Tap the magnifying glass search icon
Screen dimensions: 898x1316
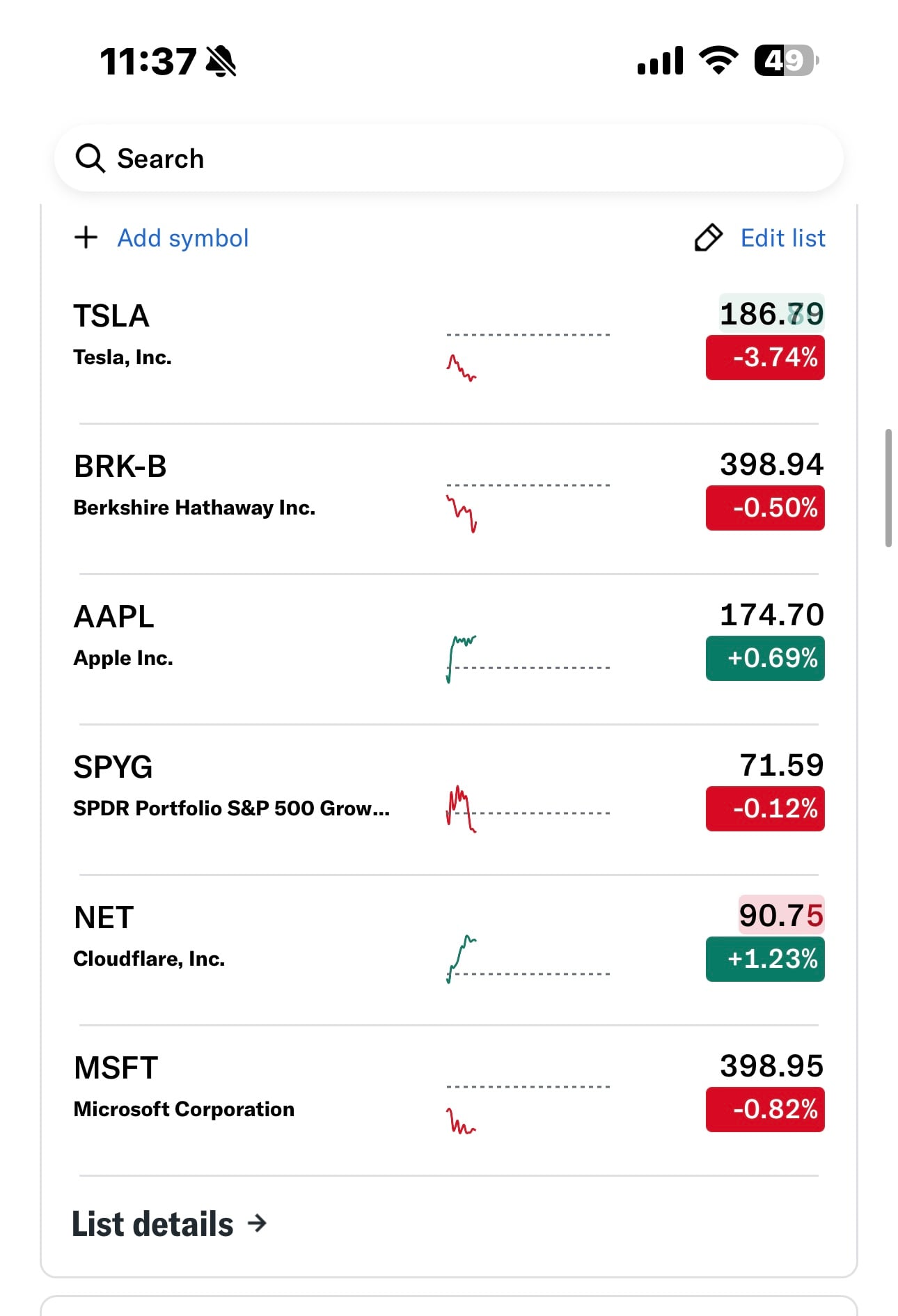(x=90, y=158)
